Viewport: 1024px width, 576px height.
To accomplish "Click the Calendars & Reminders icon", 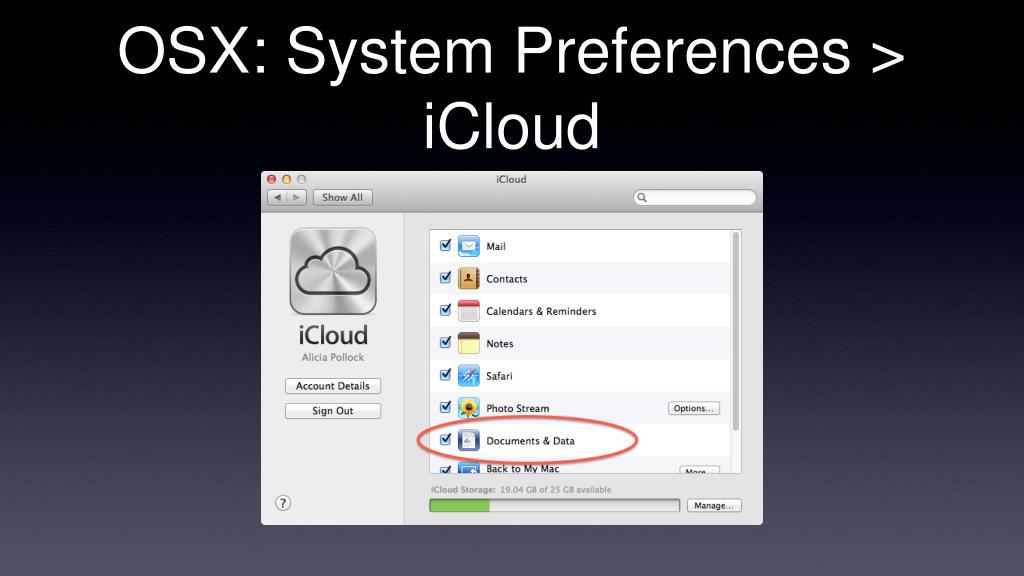I will point(468,311).
